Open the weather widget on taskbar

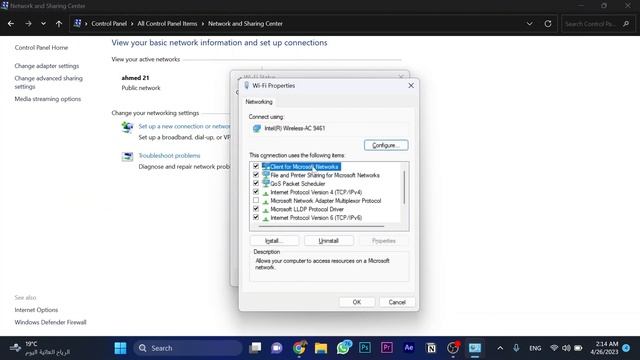40,348
